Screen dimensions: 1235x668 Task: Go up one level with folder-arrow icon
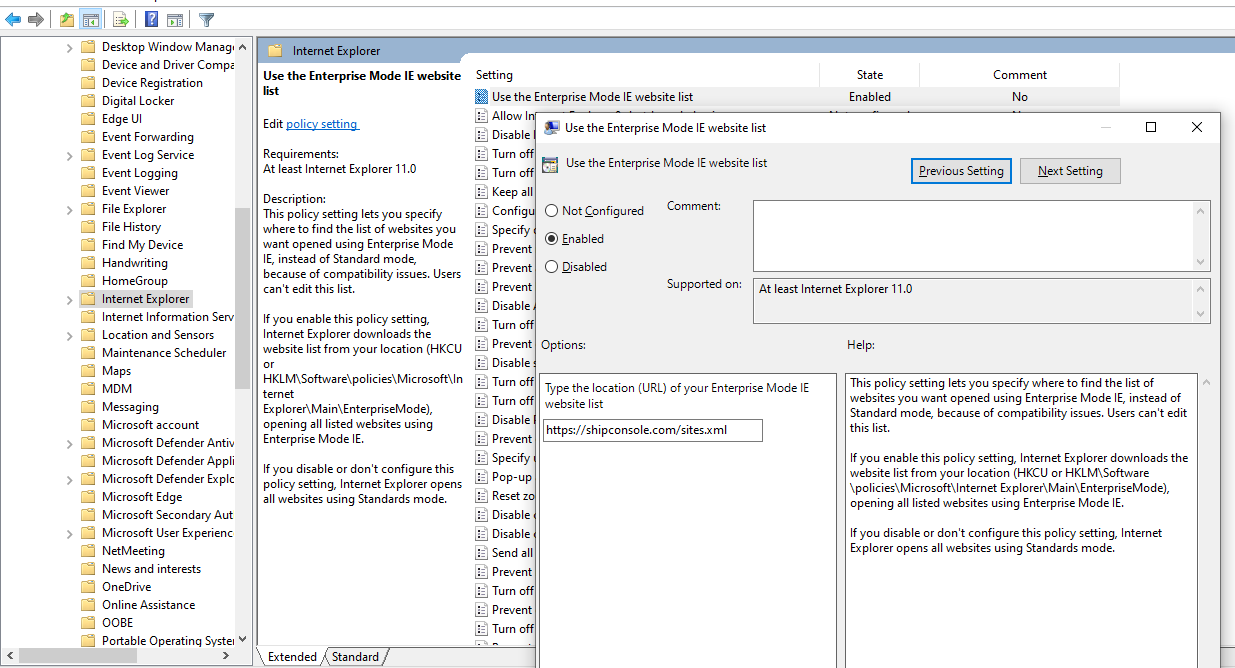(66, 19)
